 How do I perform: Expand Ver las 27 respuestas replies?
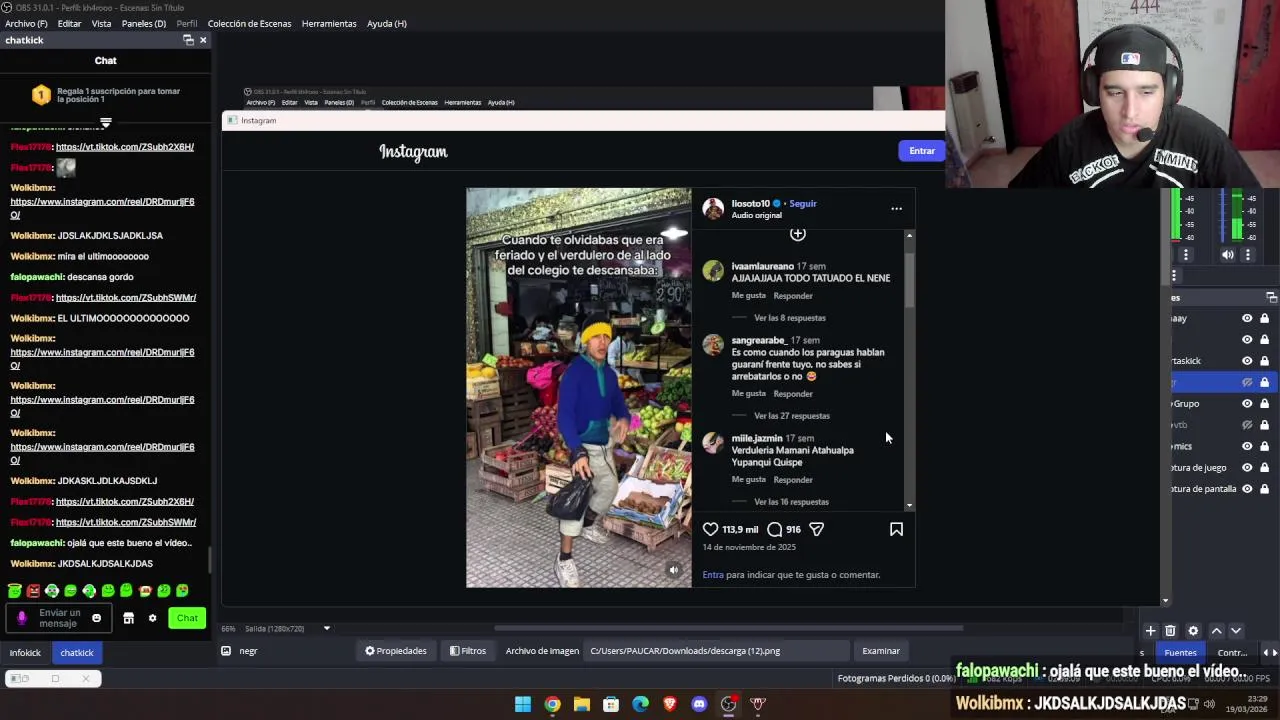pyautogui.click(x=792, y=416)
